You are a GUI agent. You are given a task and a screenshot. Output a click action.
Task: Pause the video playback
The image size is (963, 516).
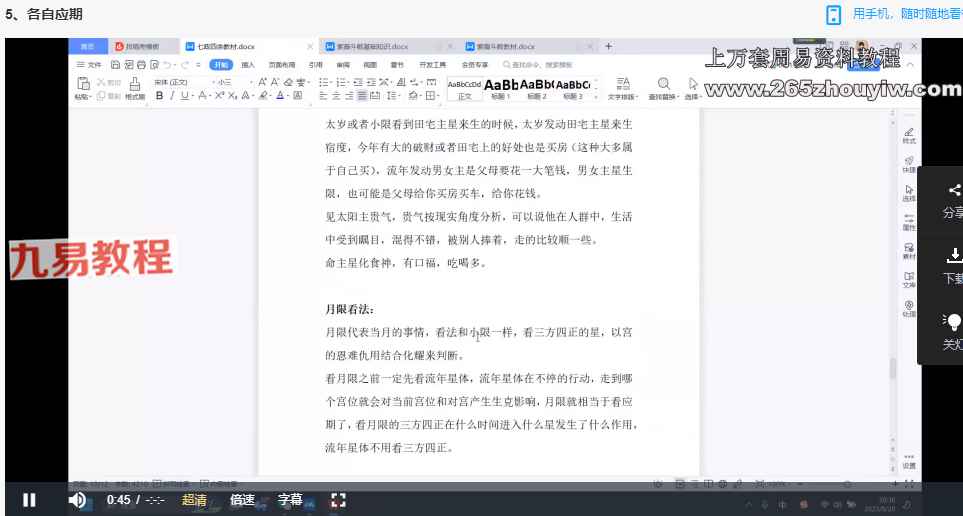coord(29,500)
